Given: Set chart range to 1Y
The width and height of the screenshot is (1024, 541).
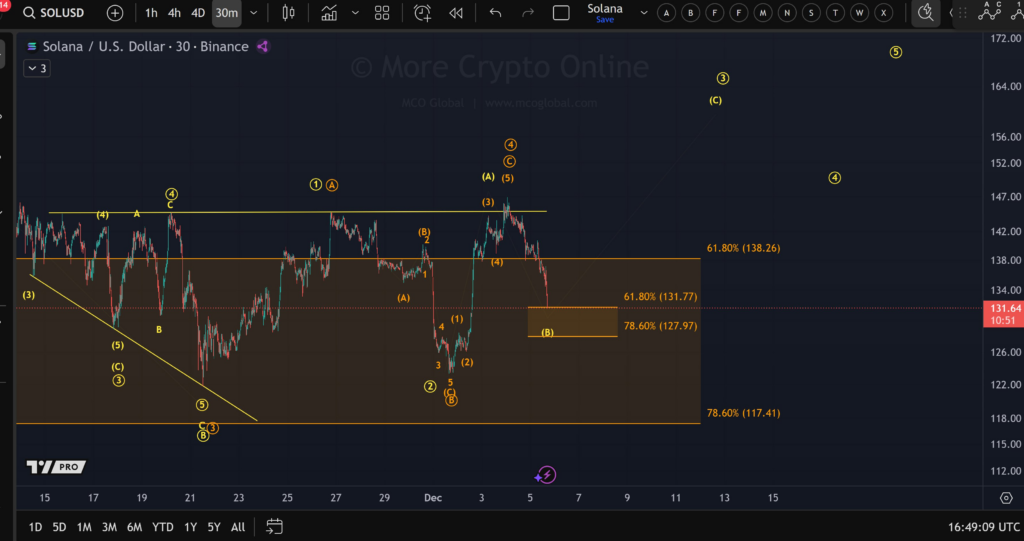Looking at the screenshot, I should coord(190,527).
